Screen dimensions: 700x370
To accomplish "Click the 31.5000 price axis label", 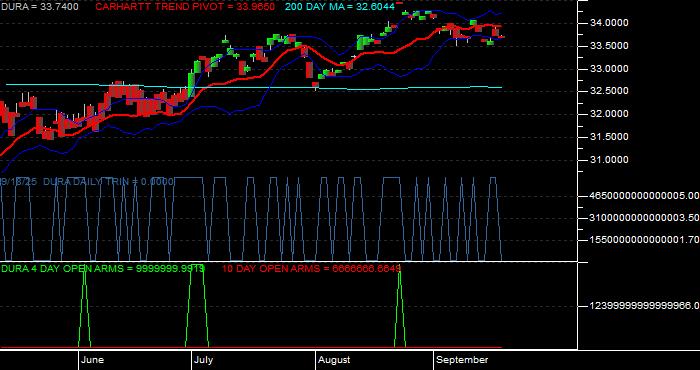I will [610, 137].
